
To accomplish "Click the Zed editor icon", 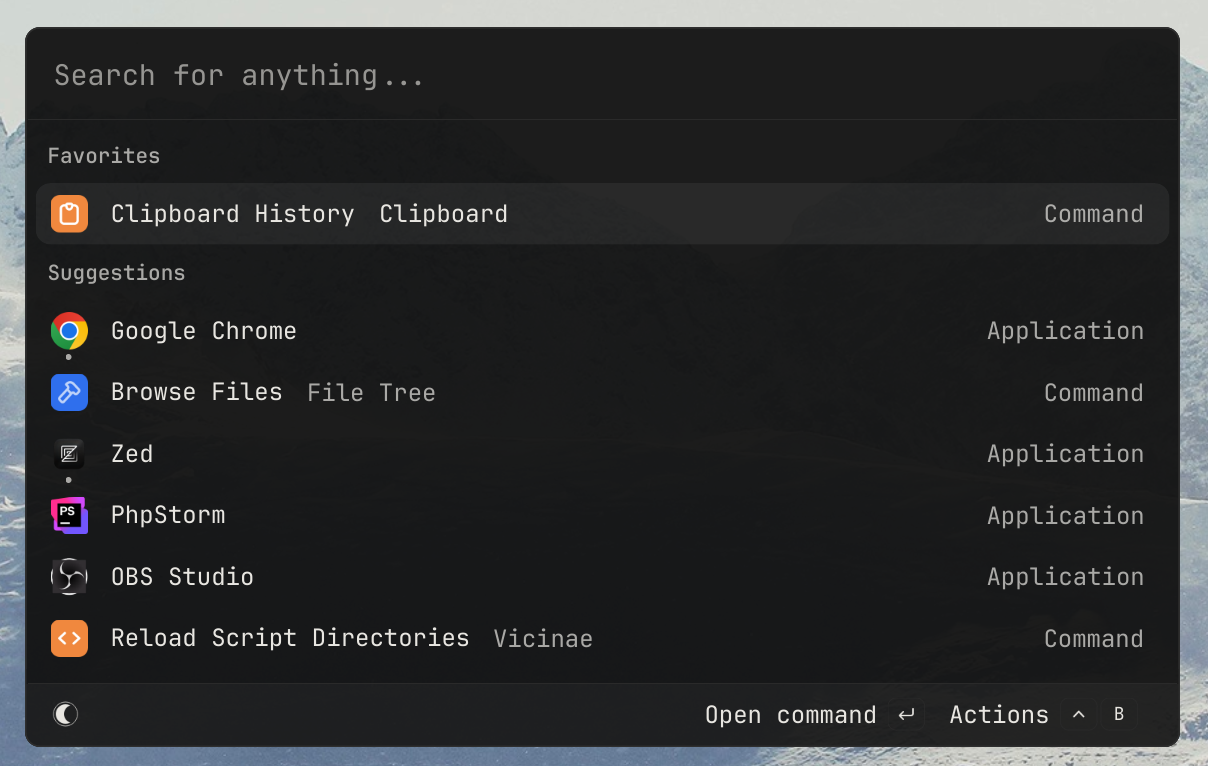I will (69, 454).
